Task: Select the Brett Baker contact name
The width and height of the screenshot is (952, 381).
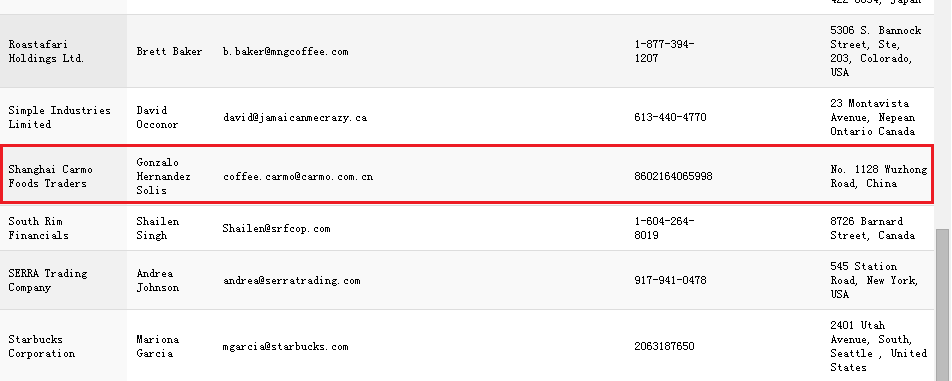Action: coord(169,52)
